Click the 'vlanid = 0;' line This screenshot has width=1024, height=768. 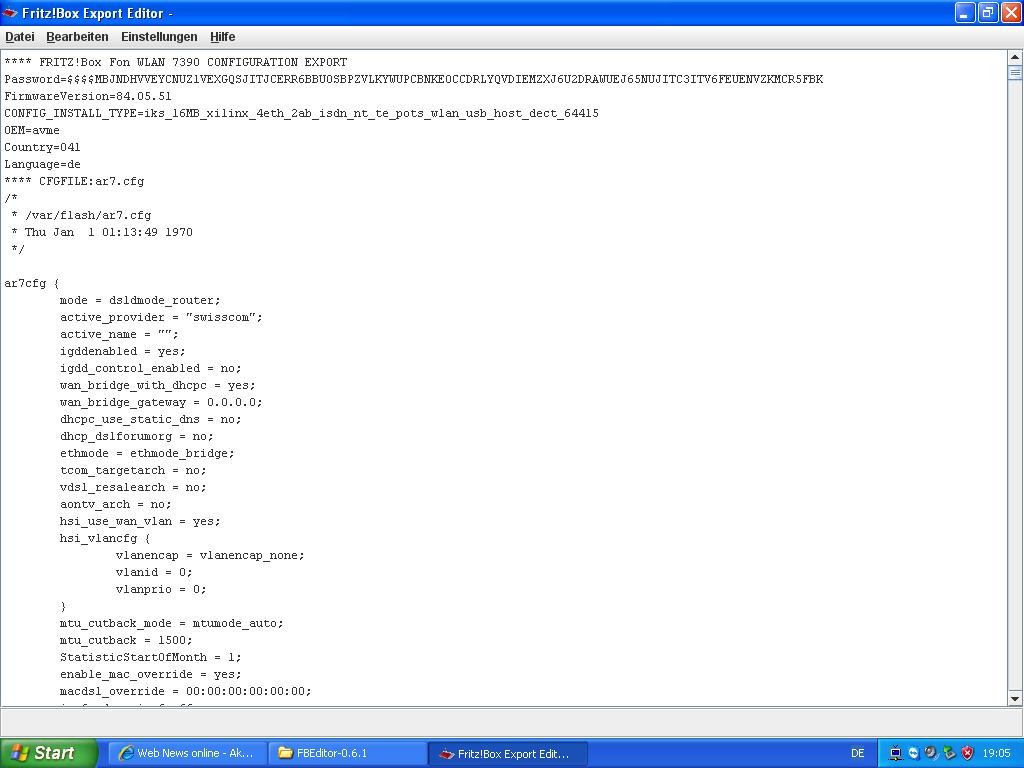coord(153,571)
